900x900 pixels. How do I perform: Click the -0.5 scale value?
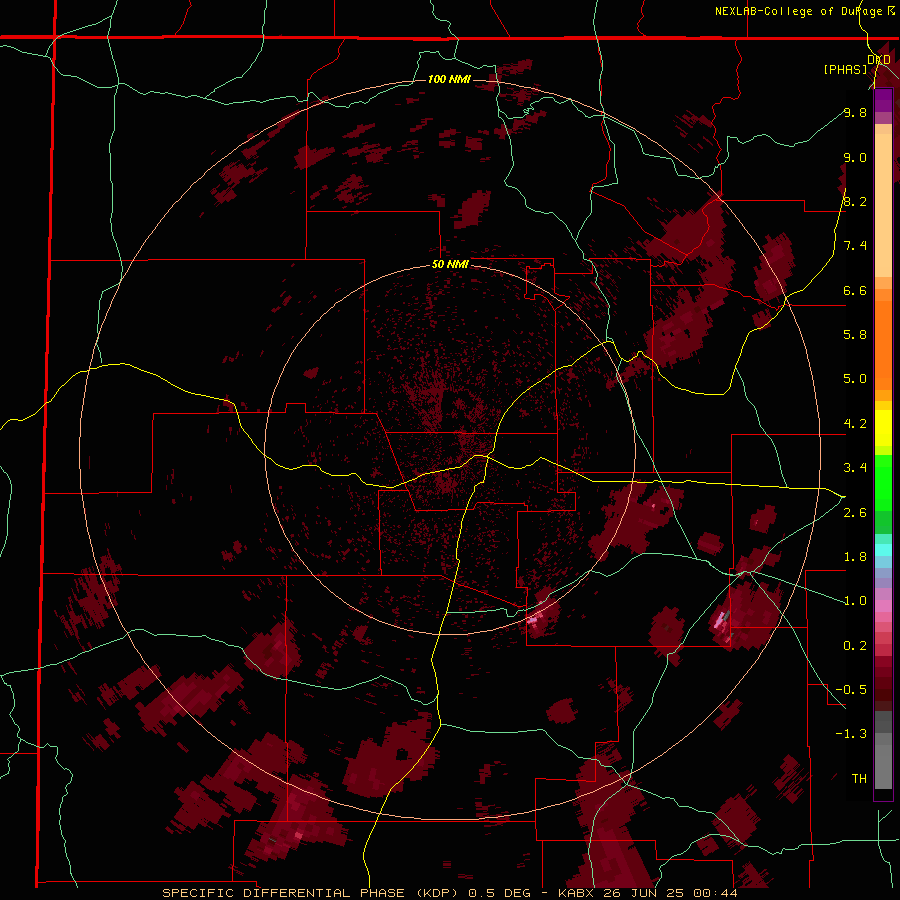point(851,689)
